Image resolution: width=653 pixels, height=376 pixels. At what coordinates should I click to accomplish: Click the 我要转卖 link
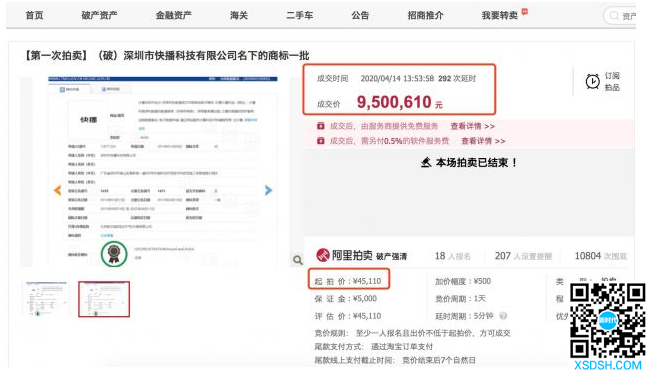click(499, 15)
